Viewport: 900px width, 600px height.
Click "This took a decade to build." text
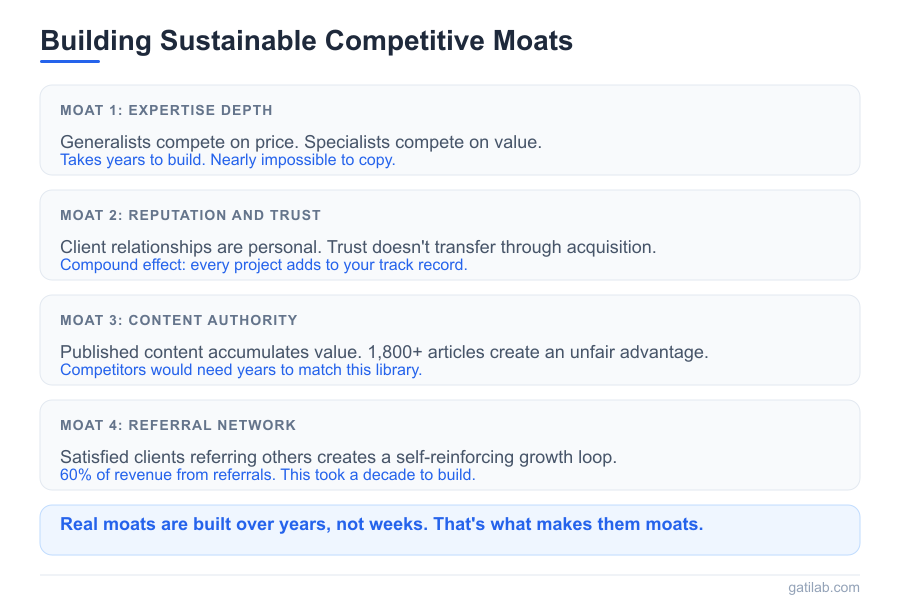[378, 475]
